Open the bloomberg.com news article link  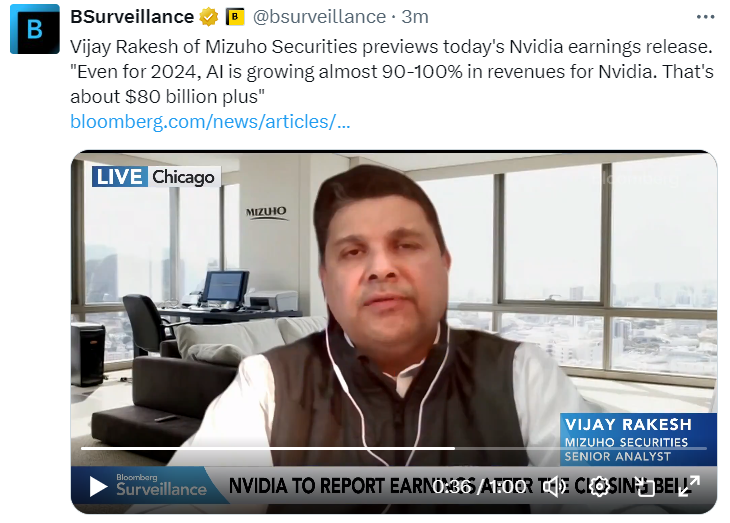(210, 122)
